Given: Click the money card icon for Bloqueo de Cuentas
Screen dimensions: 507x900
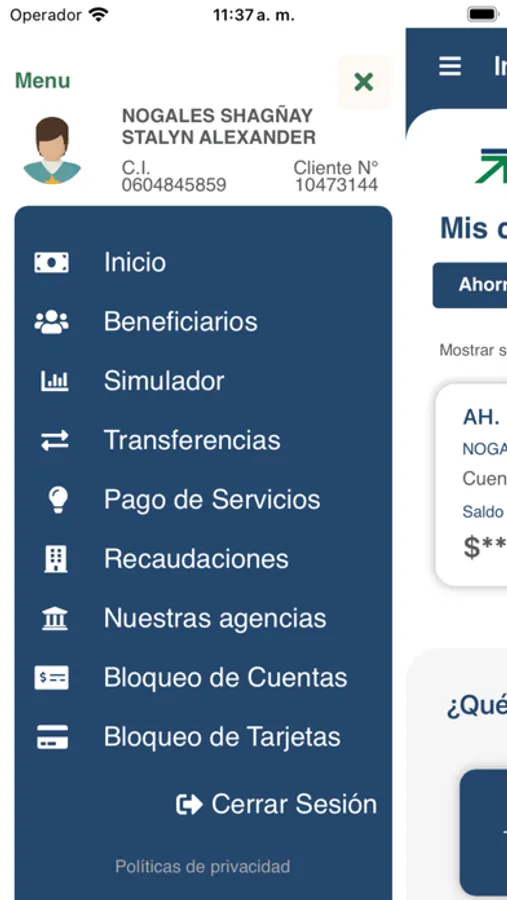Looking at the screenshot, I should 52,678.
